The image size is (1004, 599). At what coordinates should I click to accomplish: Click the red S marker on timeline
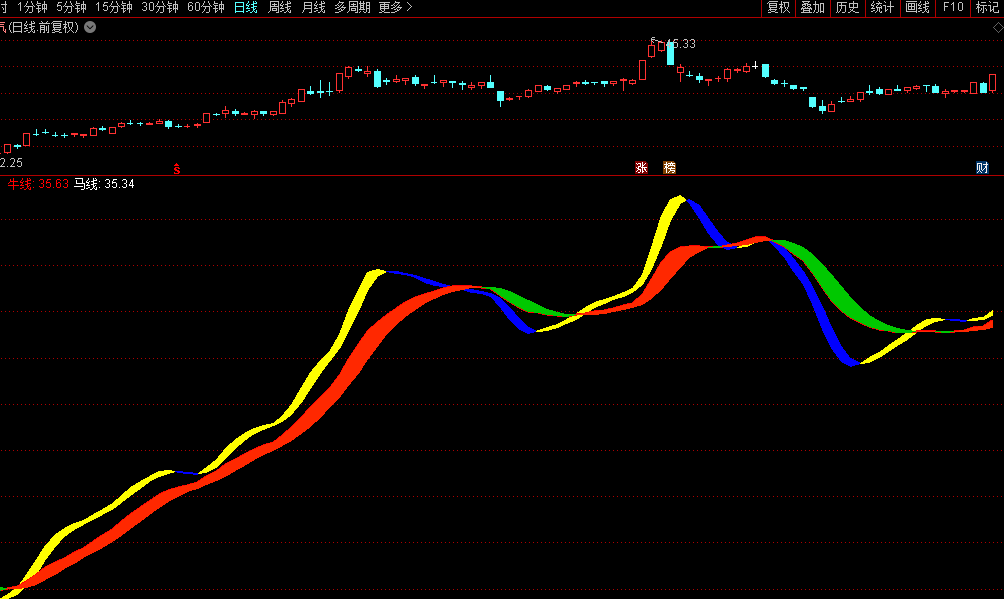(177, 169)
